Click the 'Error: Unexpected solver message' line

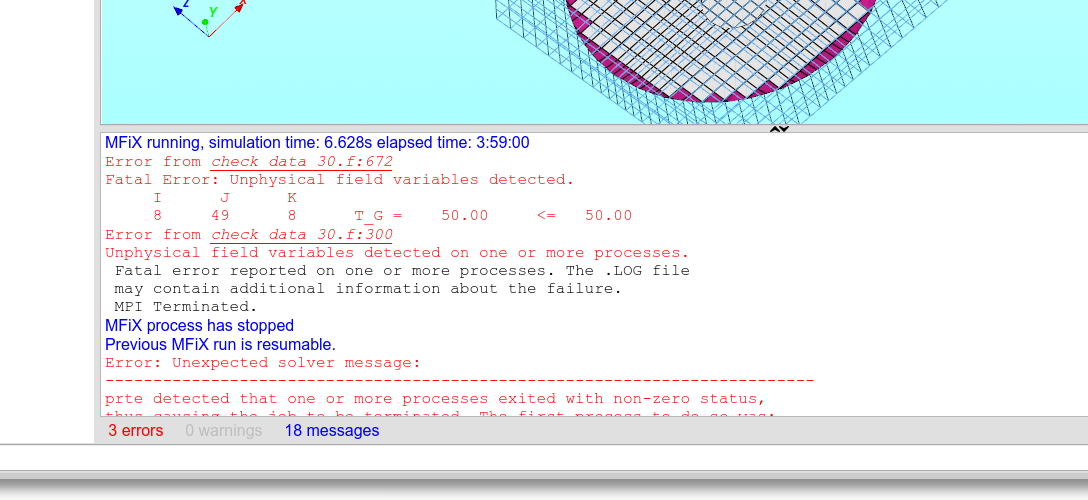[x=263, y=362]
